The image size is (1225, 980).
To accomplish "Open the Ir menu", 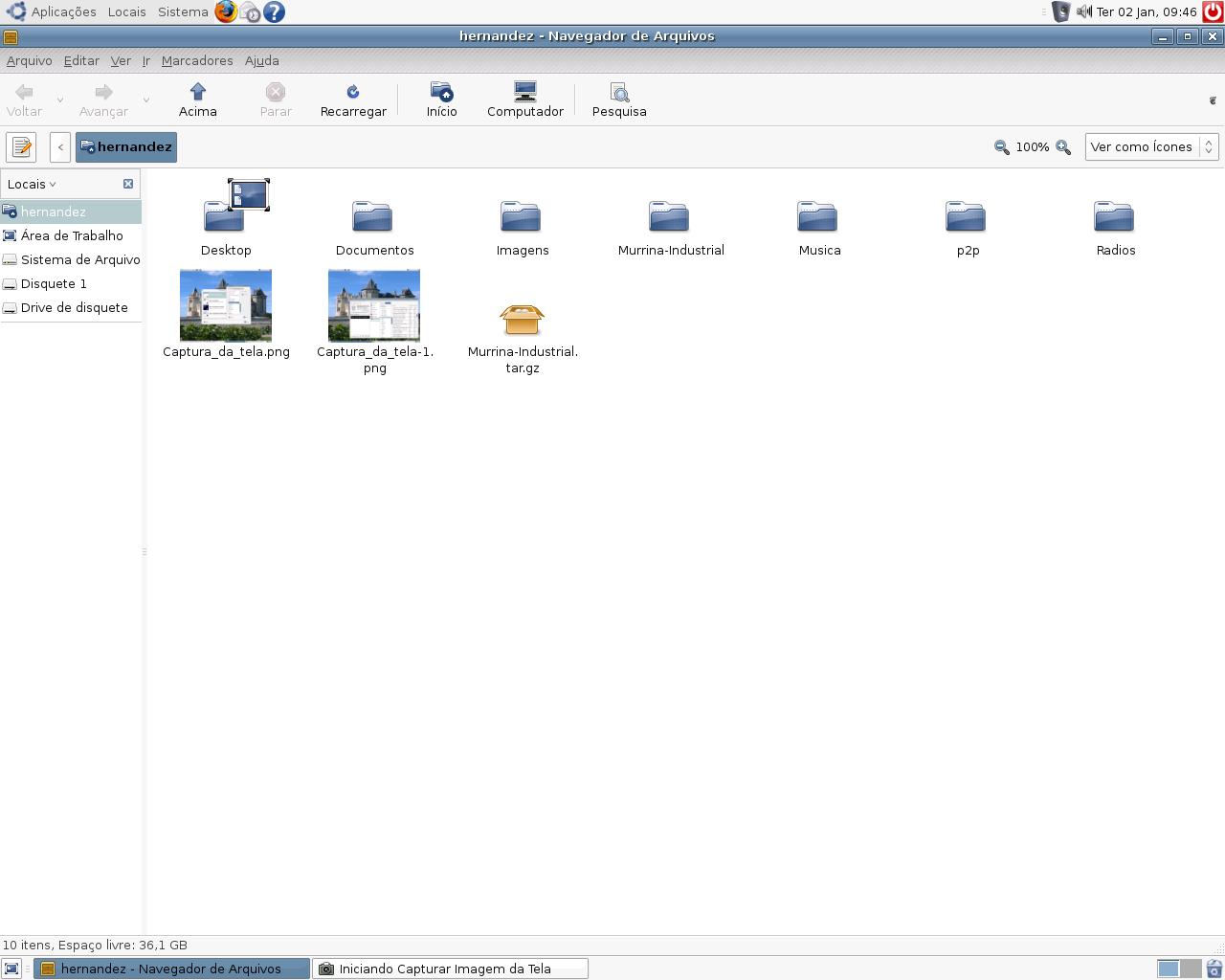I will coord(146,60).
